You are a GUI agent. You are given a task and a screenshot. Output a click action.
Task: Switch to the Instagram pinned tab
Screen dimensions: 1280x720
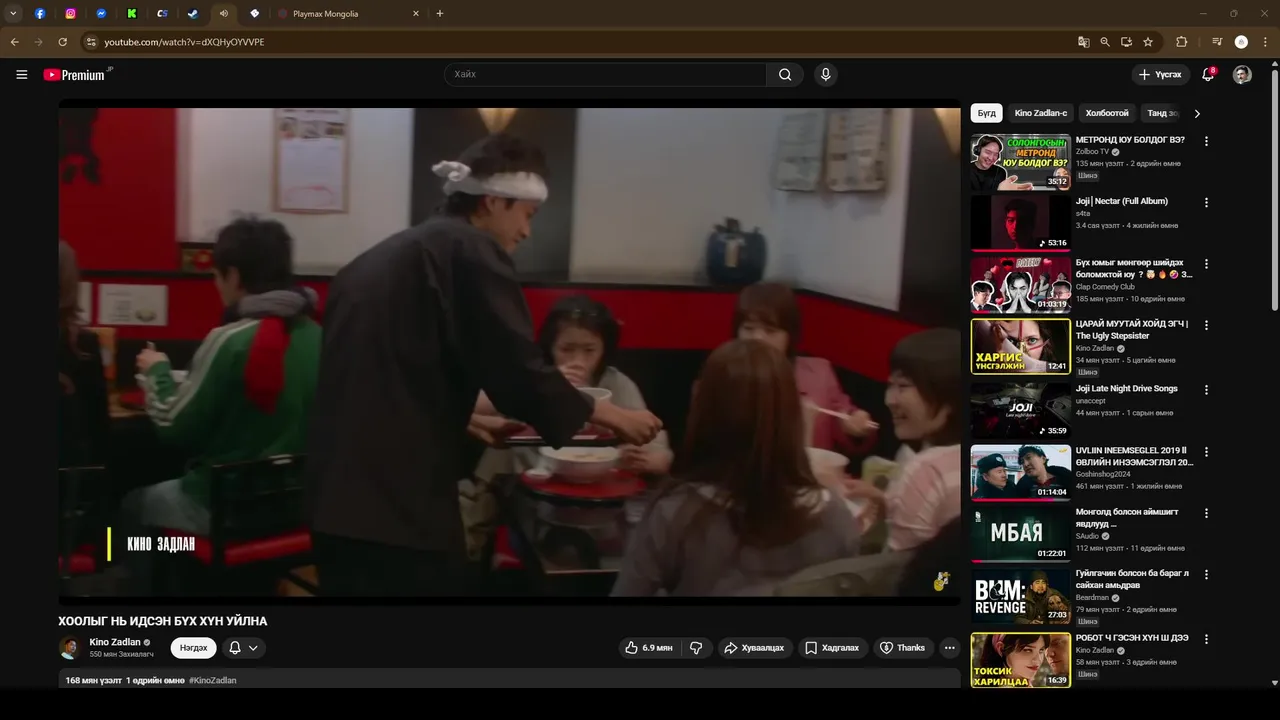[x=70, y=14]
